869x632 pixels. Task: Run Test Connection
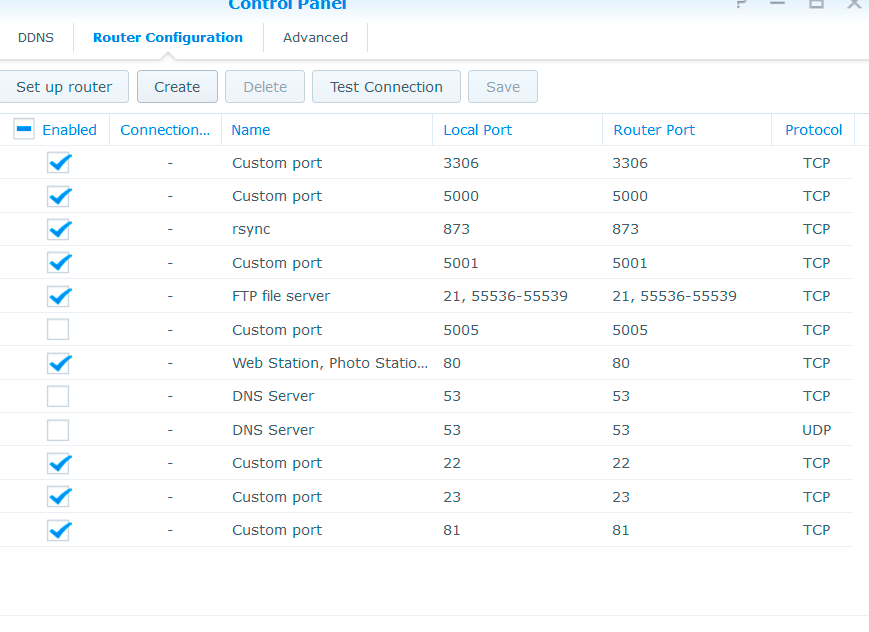[386, 87]
